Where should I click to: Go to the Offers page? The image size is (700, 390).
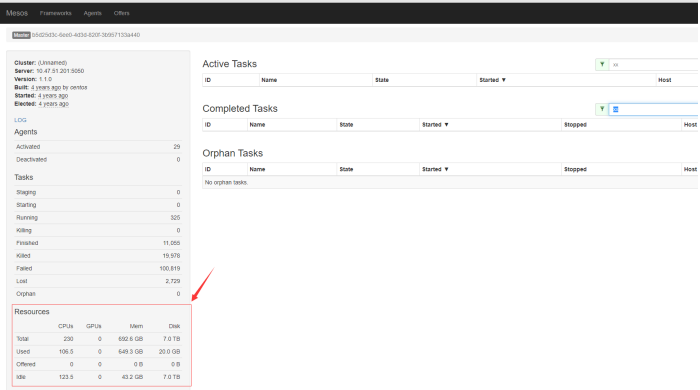pyautogui.click(x=121, y=13)
